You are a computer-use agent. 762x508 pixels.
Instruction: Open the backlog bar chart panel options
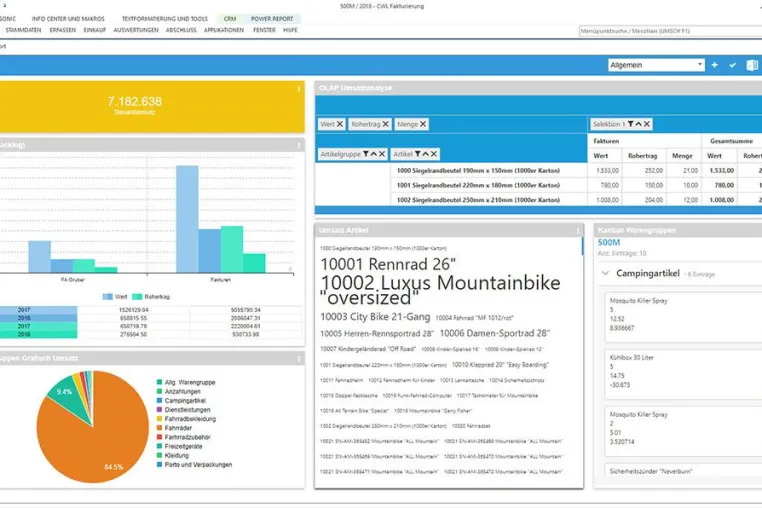298,145
